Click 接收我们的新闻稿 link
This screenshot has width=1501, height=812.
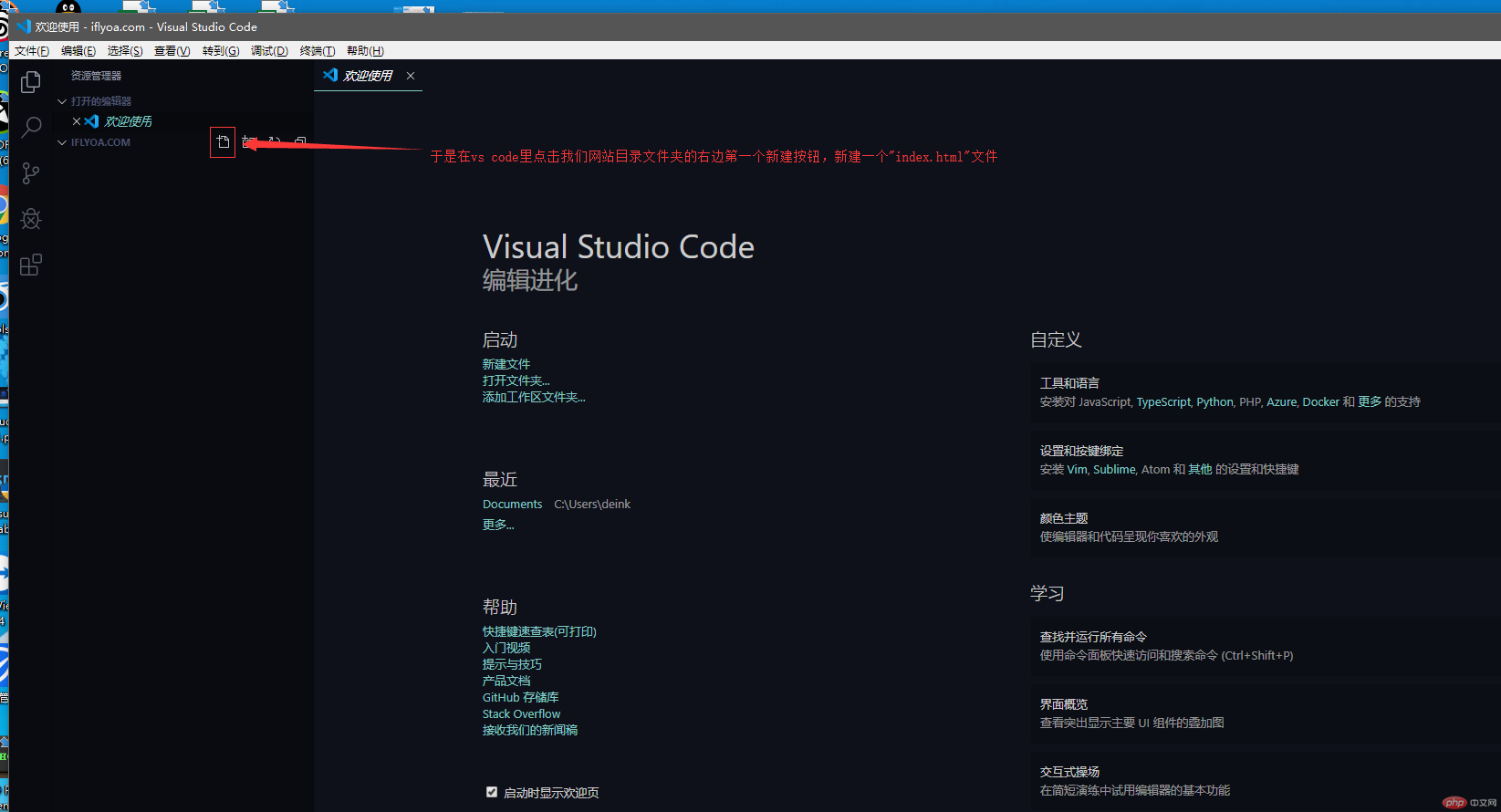(x=530, y=730)
